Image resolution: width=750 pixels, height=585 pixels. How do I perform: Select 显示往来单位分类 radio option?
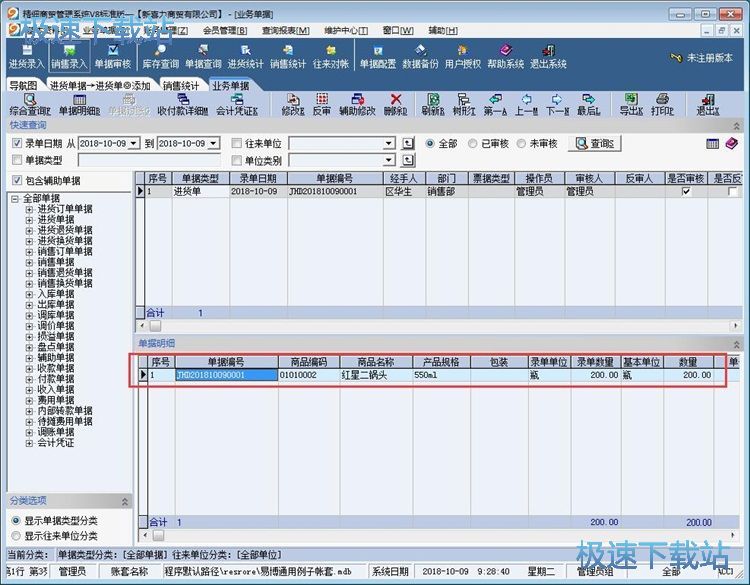(x=16, y=535)
